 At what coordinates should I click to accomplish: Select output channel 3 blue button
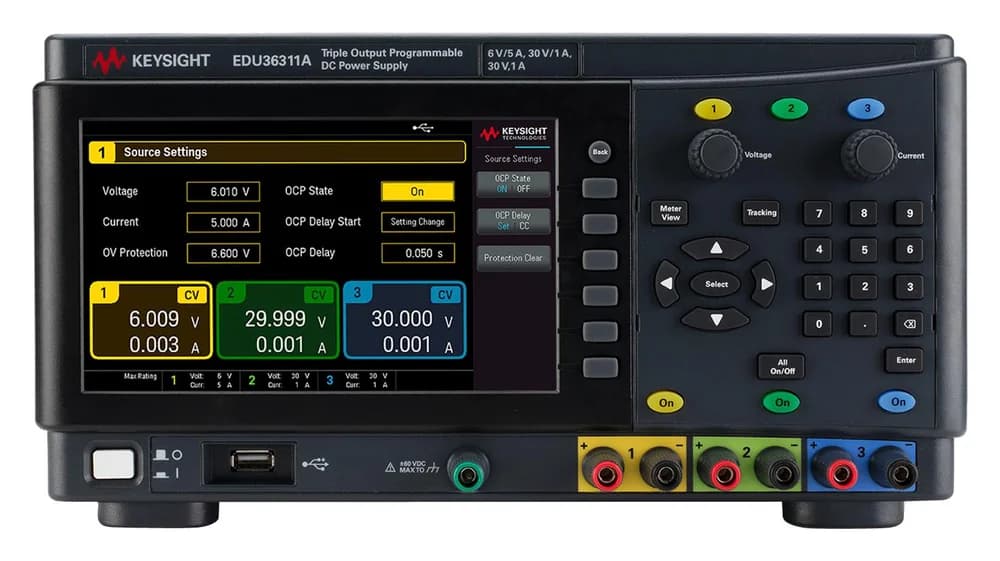866,109
